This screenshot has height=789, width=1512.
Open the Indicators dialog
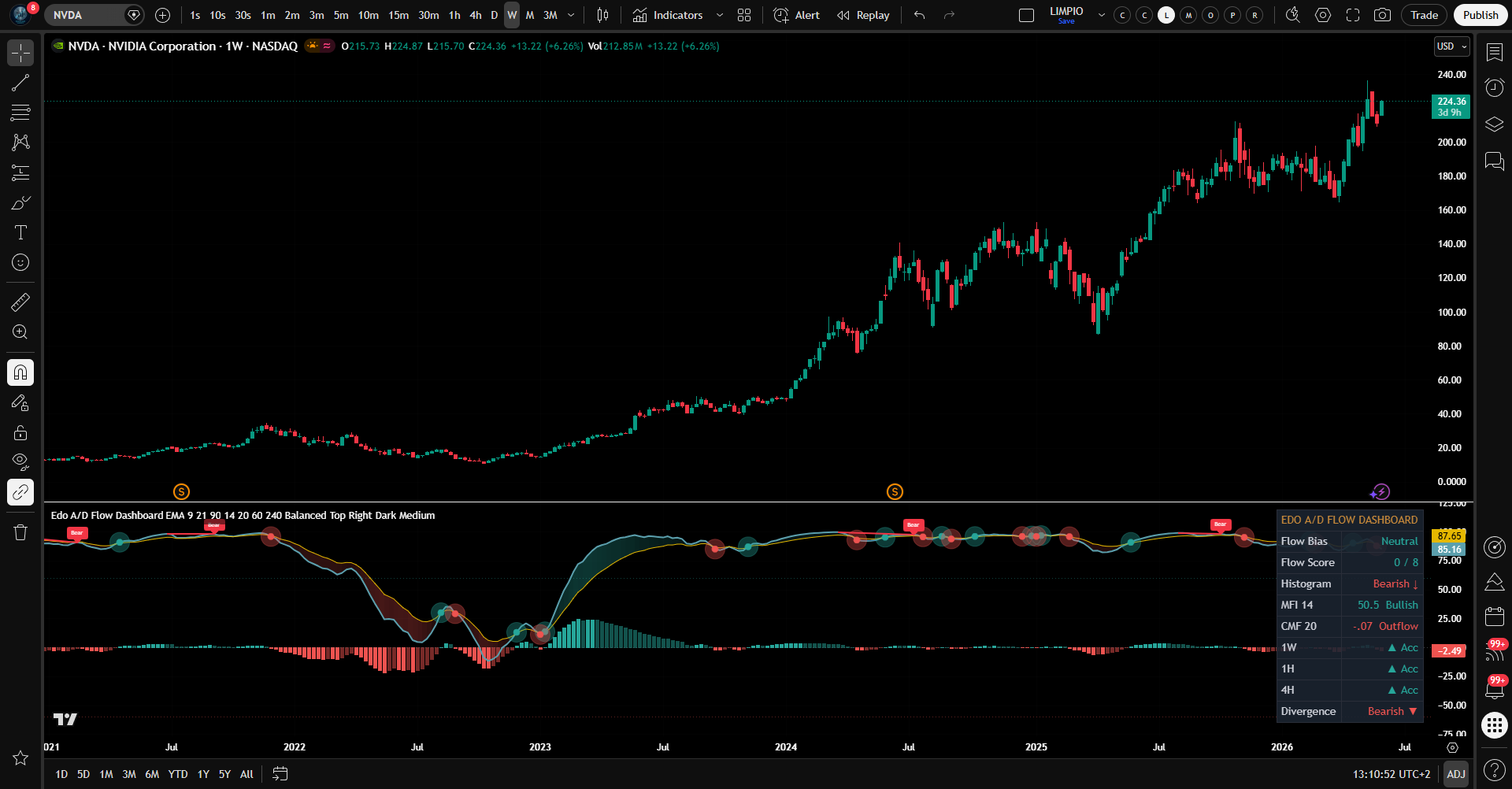[x=668, y=15]
